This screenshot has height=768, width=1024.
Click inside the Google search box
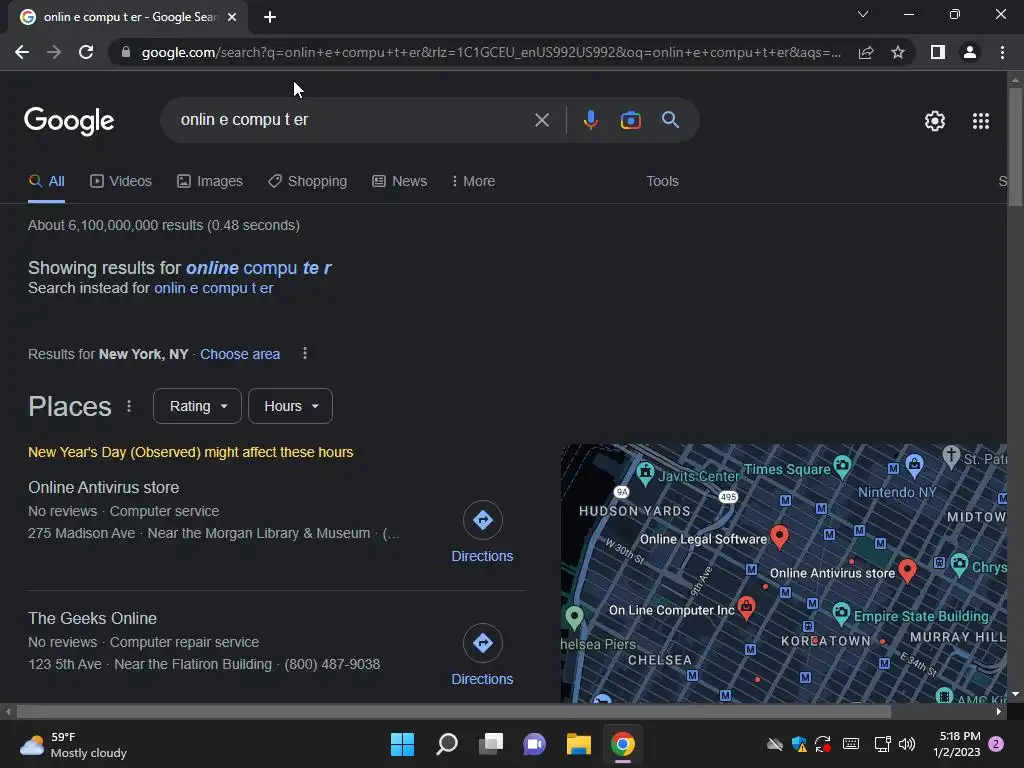353,120
